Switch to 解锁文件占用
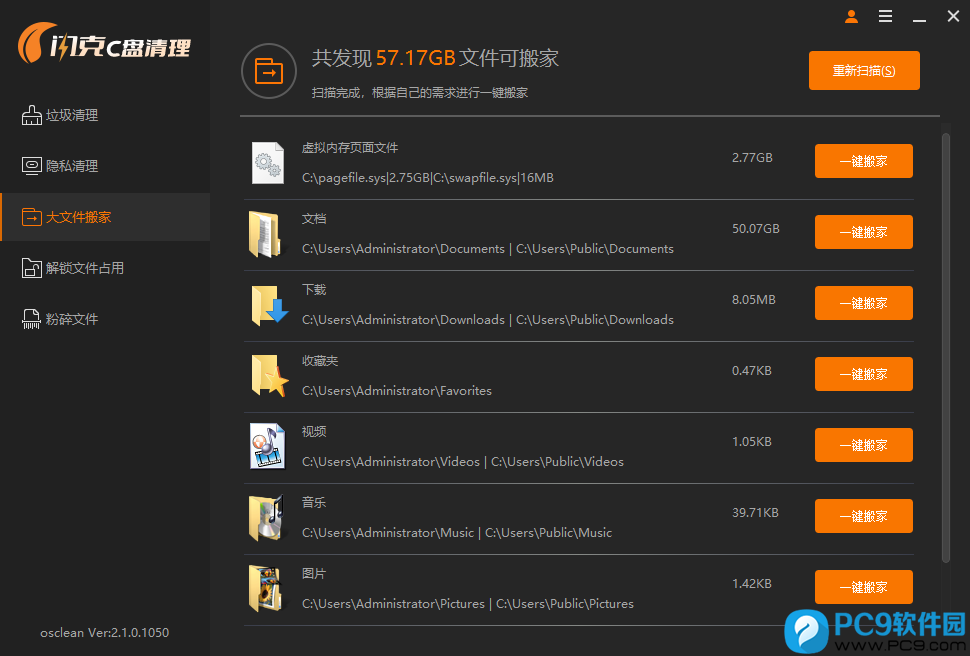The width and height of the screenshot is (970, 656). coord(105,268)
